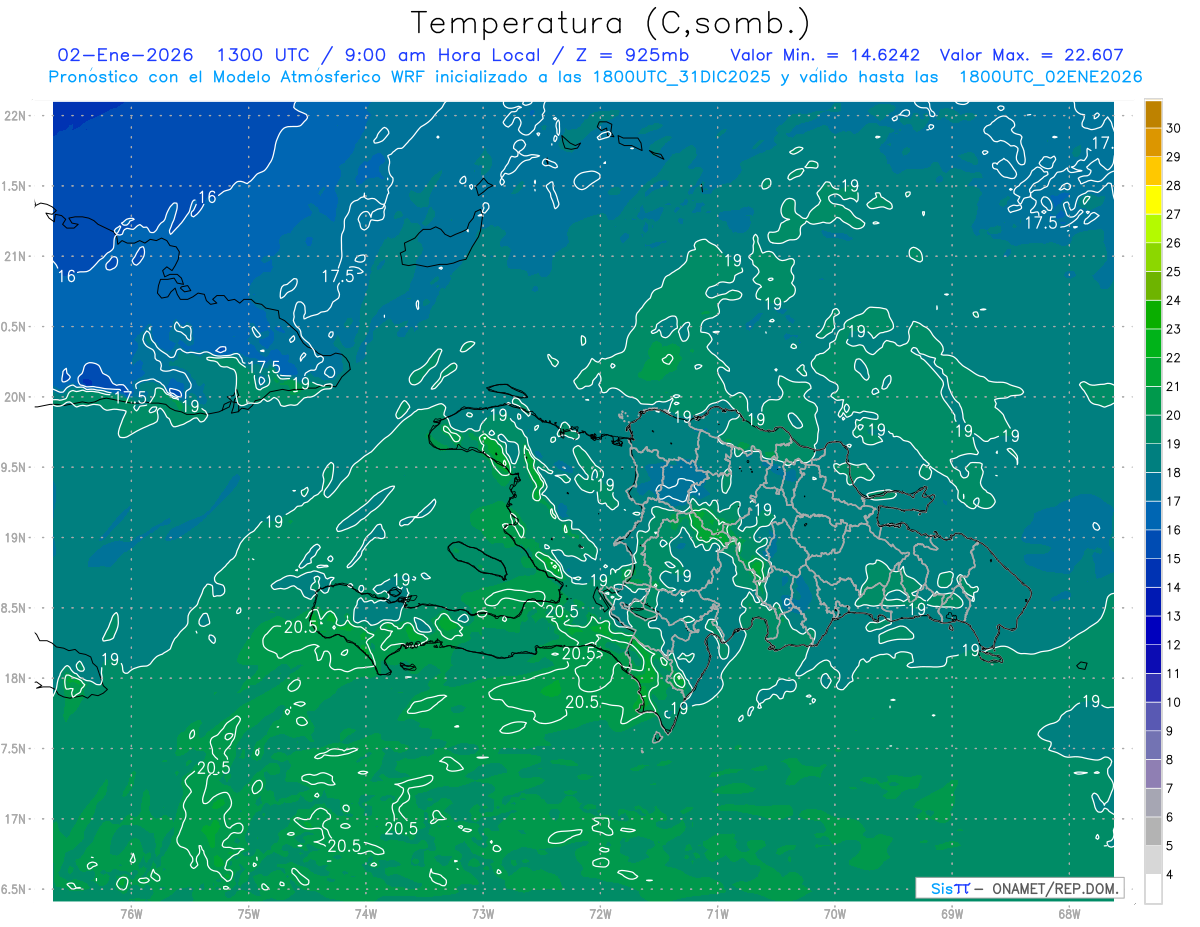Click the teal legend swatch between 18 and 19
The width and height of the screenshot is (1200, 927).
[x=1154, y=458]
